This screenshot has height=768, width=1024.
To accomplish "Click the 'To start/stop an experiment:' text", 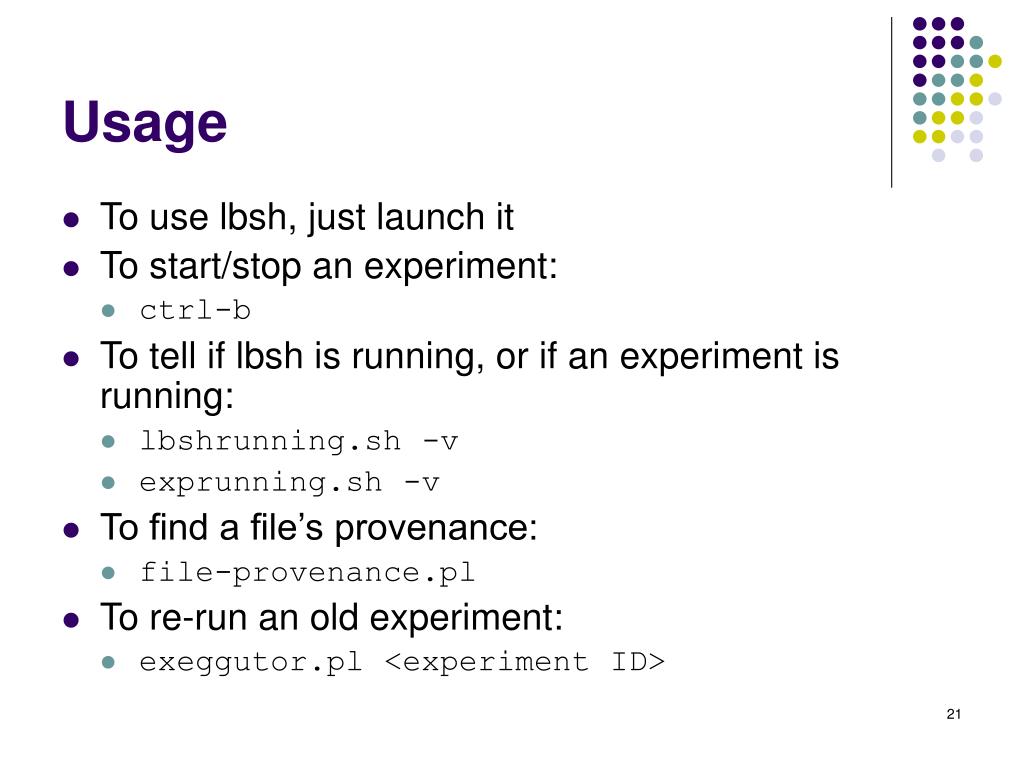I will tap(329, 266).
